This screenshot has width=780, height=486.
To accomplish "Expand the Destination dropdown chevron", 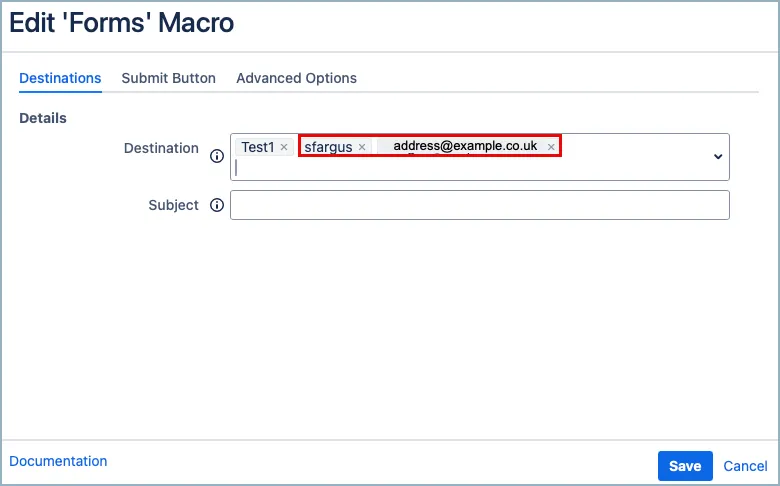I will click(718, 157).
